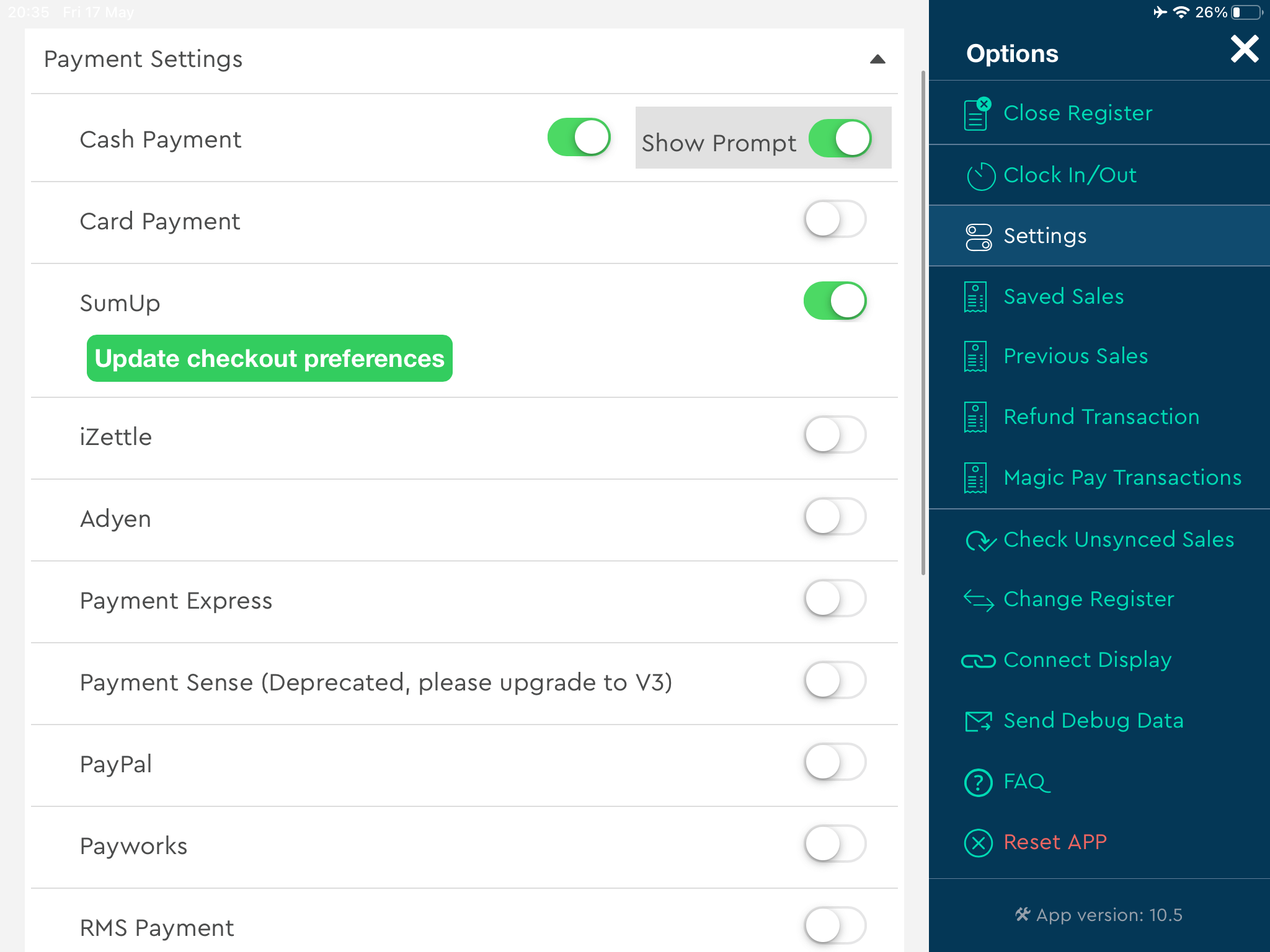Viewport: 1270px width, 952px height.
Task: Run Check Unsynced Sales
Action: click(1118, 539)
